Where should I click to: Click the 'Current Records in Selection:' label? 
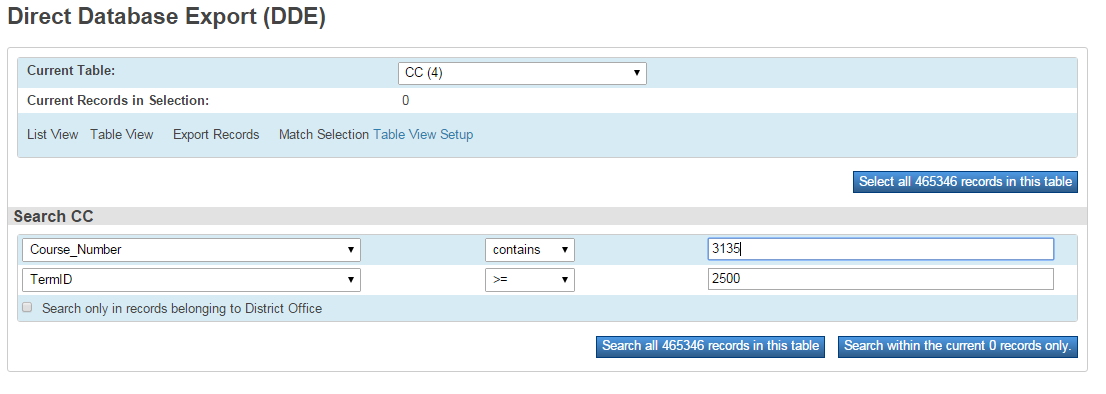pos(118,101)
